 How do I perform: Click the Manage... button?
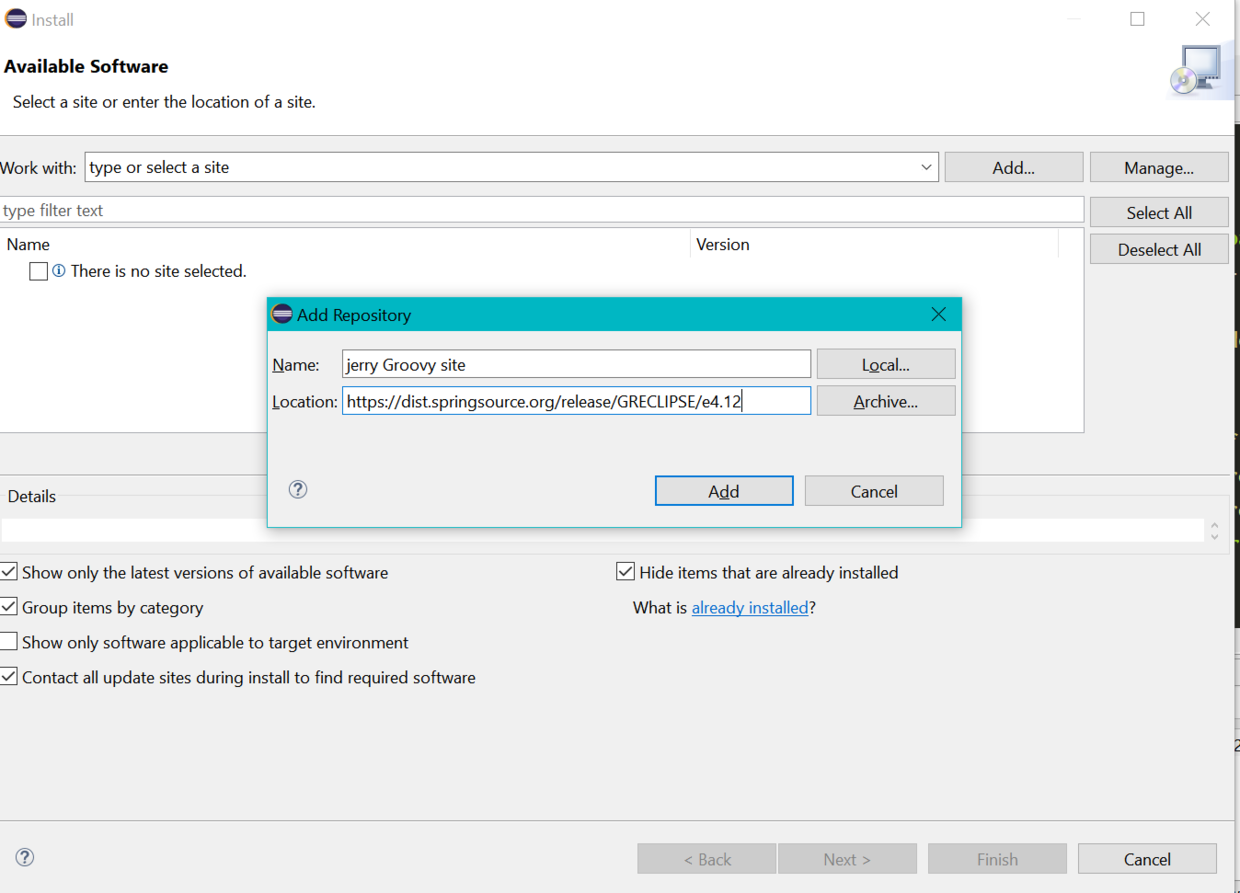[x=1159, y=167]
